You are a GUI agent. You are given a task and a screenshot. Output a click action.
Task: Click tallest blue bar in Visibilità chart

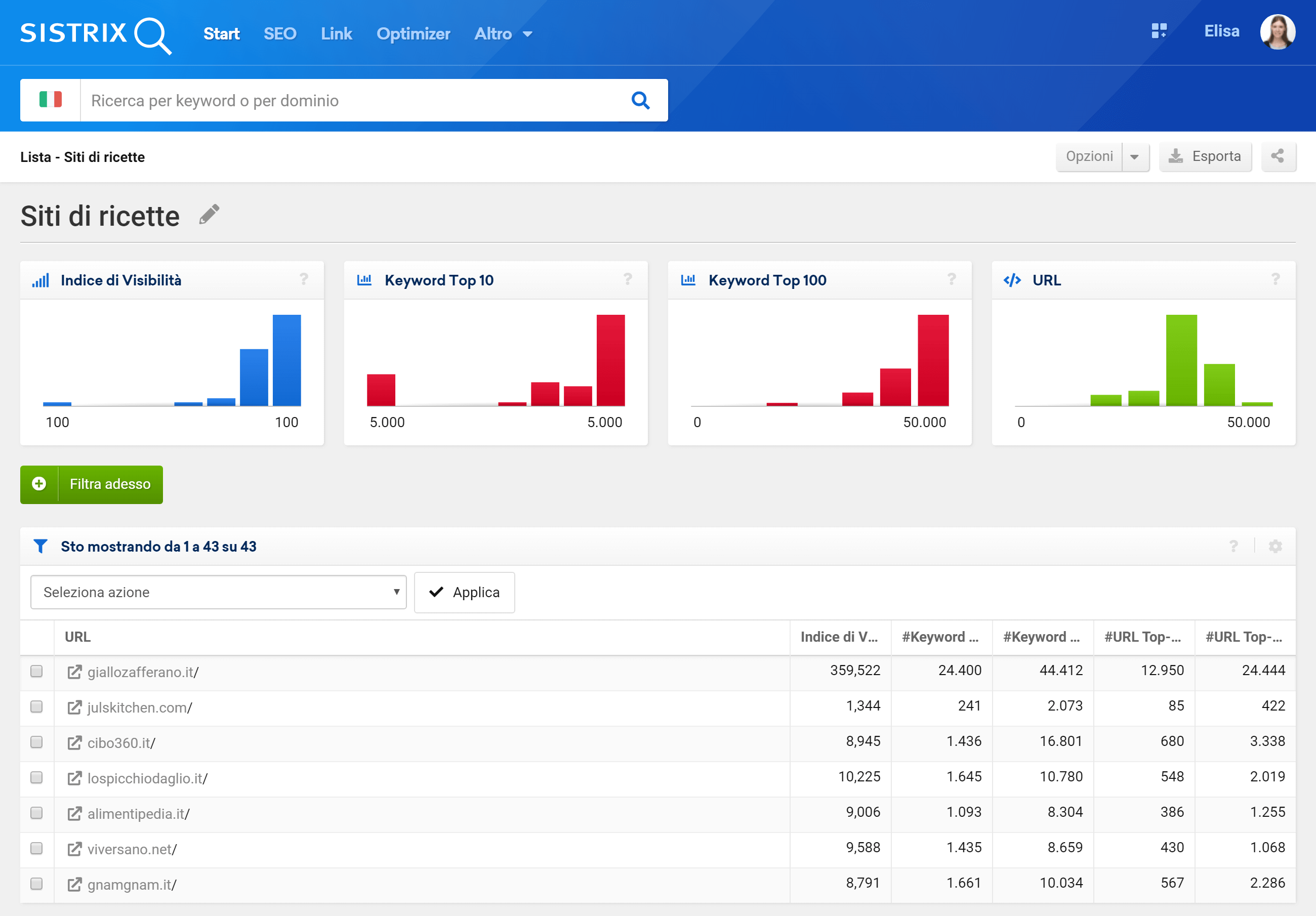coord(286,360)
